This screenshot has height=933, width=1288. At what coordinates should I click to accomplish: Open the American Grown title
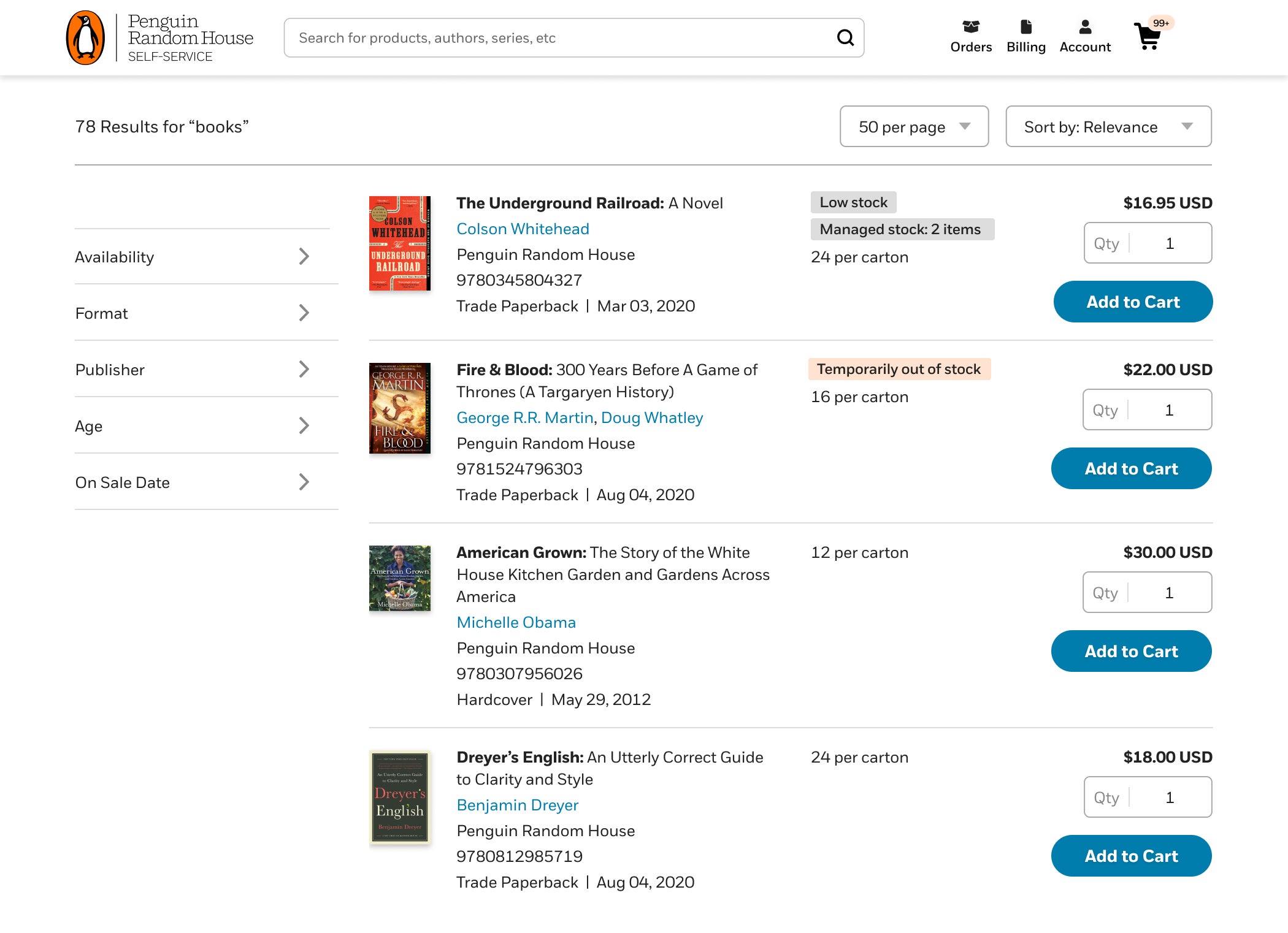point(613,574)
